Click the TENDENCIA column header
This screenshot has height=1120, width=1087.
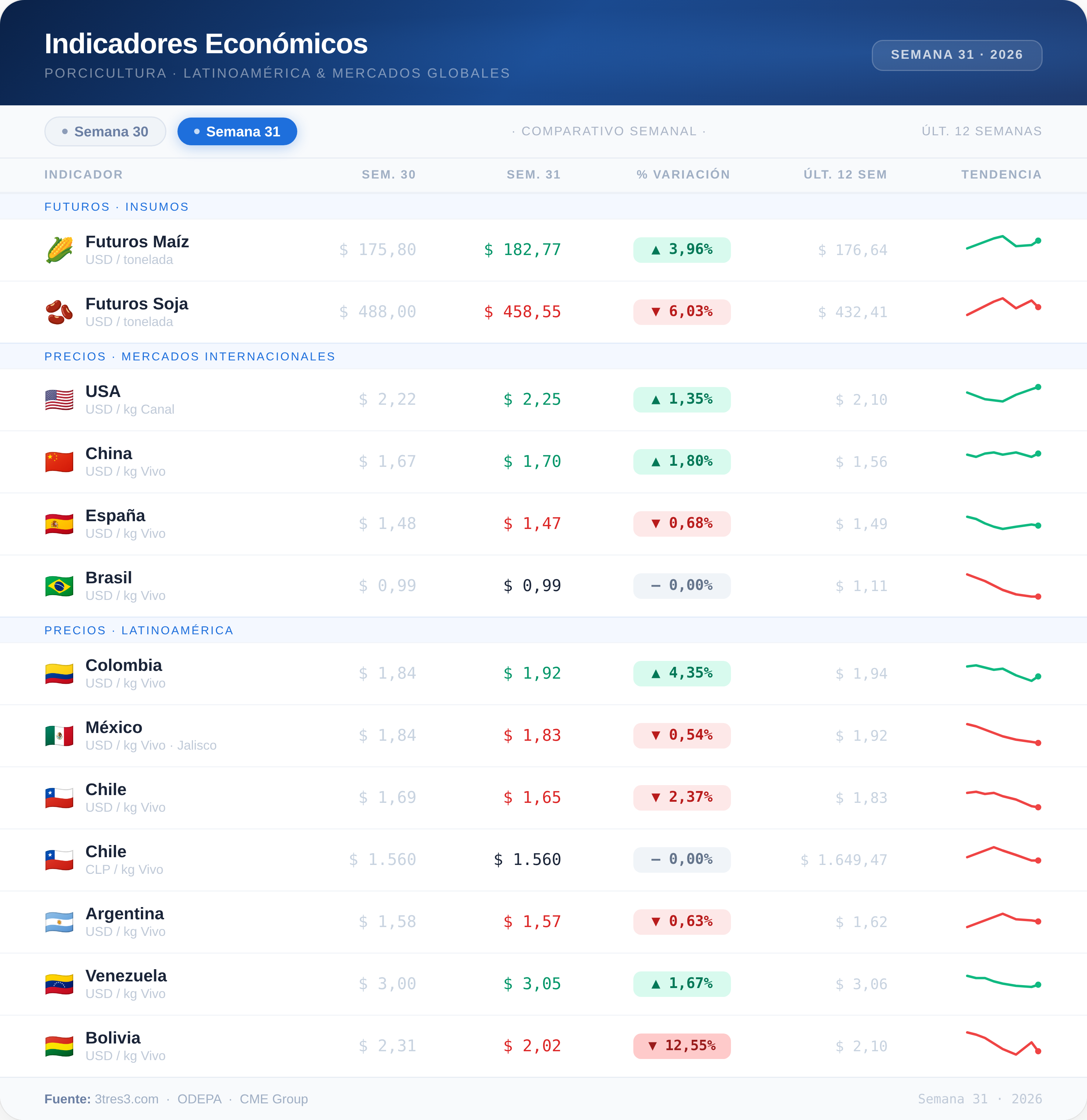tap(1001, 175)
